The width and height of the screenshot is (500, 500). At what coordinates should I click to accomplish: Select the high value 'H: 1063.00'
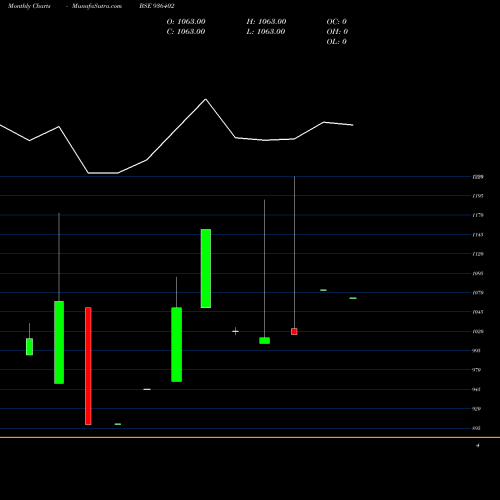click(x=266, y=22)
